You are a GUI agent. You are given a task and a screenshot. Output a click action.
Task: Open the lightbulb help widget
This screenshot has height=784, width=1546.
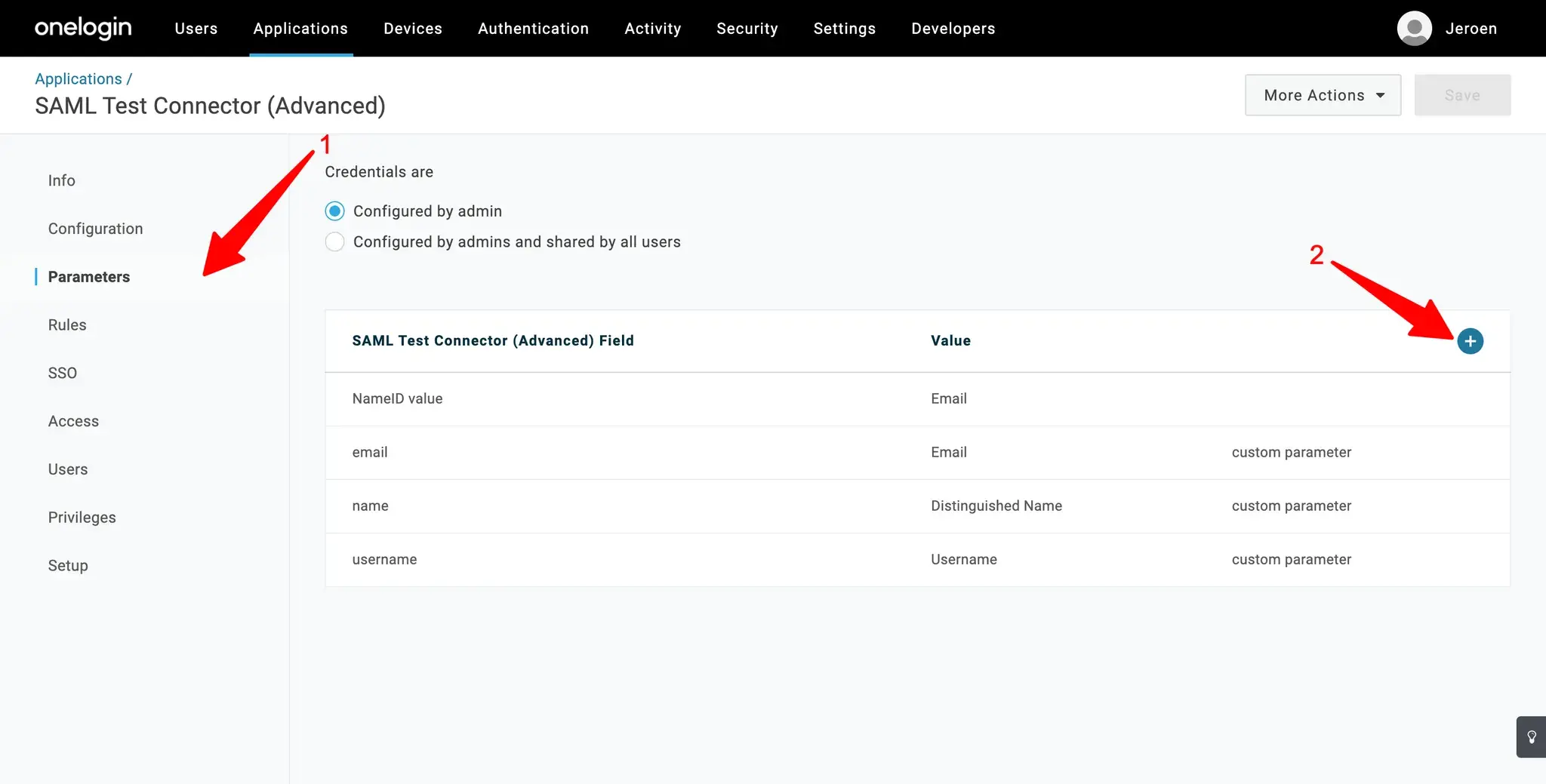(1532, 736)
